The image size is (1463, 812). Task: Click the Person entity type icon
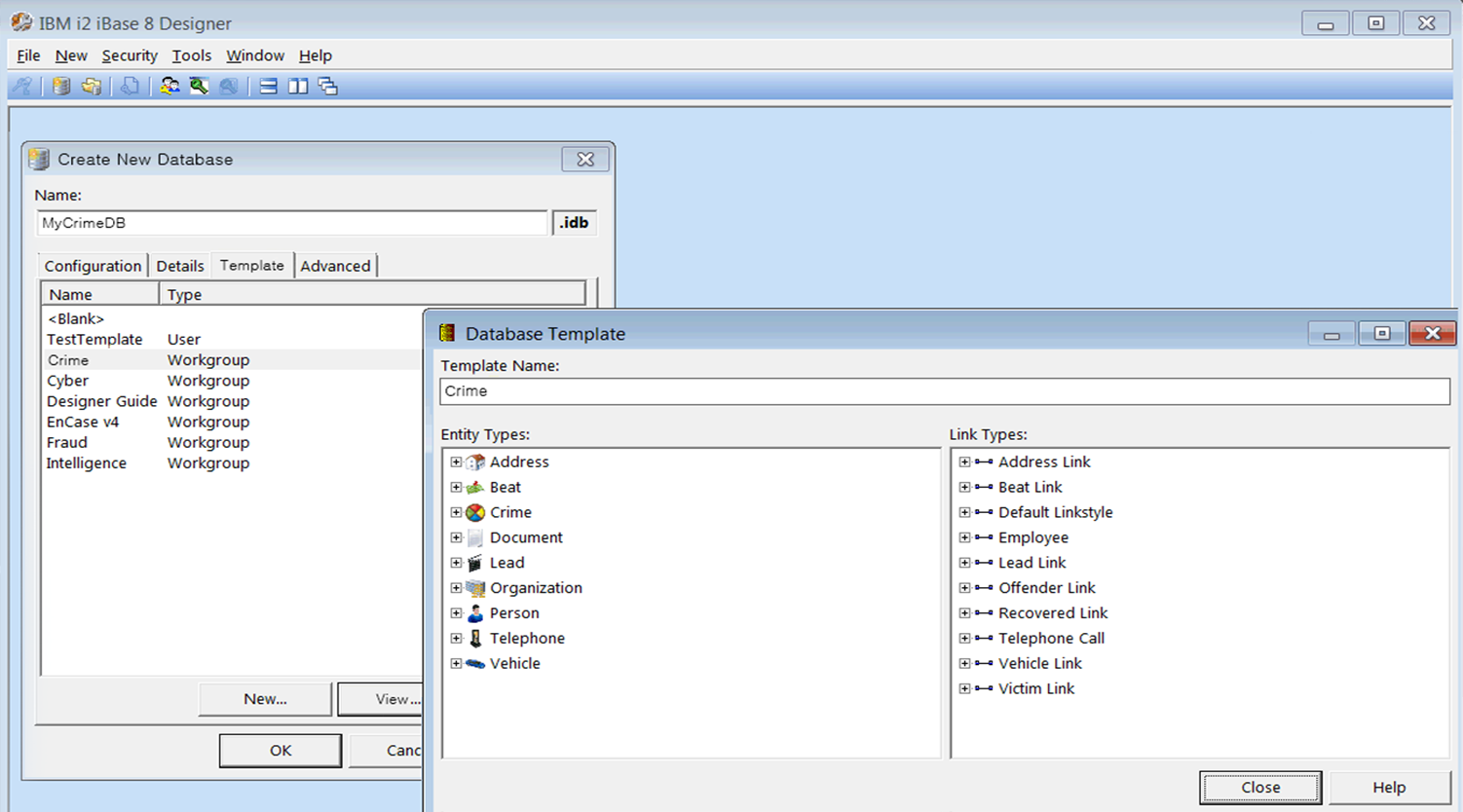click(475, 613)
